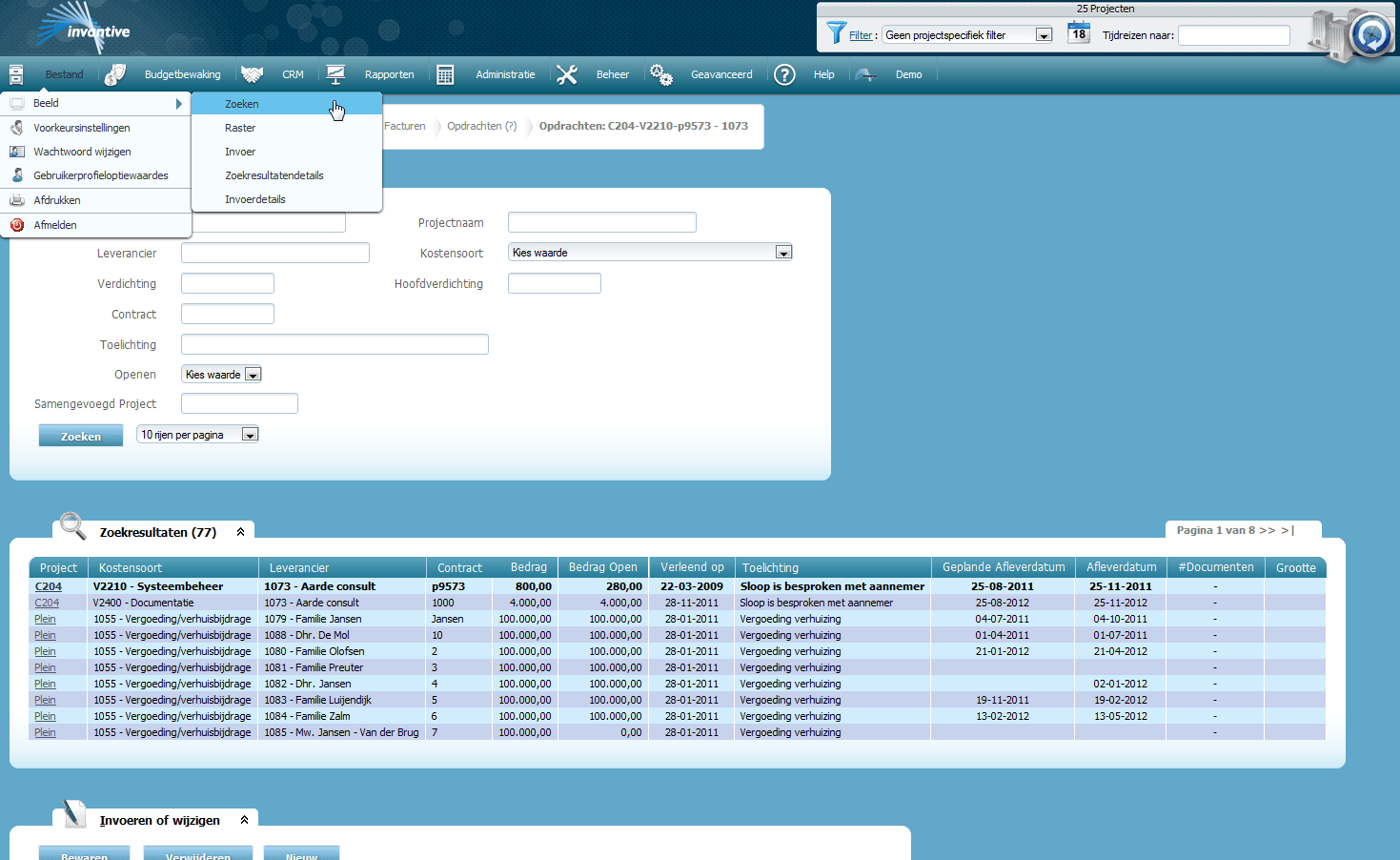
Task: Click the Budgetbewaking money icon
Action: pos(115,74)
